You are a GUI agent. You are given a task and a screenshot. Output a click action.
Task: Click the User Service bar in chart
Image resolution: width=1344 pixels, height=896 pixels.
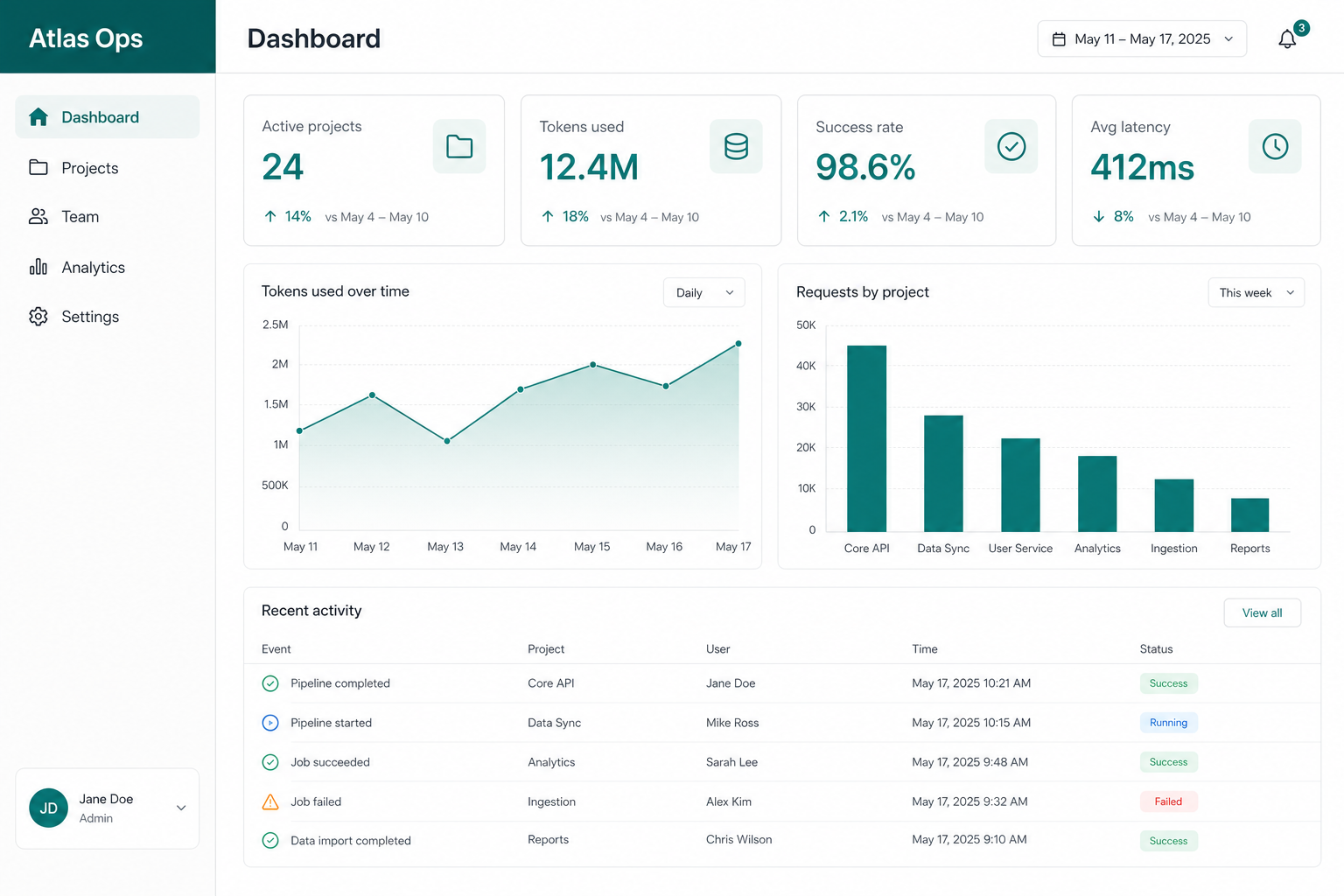pos(1020,485)
